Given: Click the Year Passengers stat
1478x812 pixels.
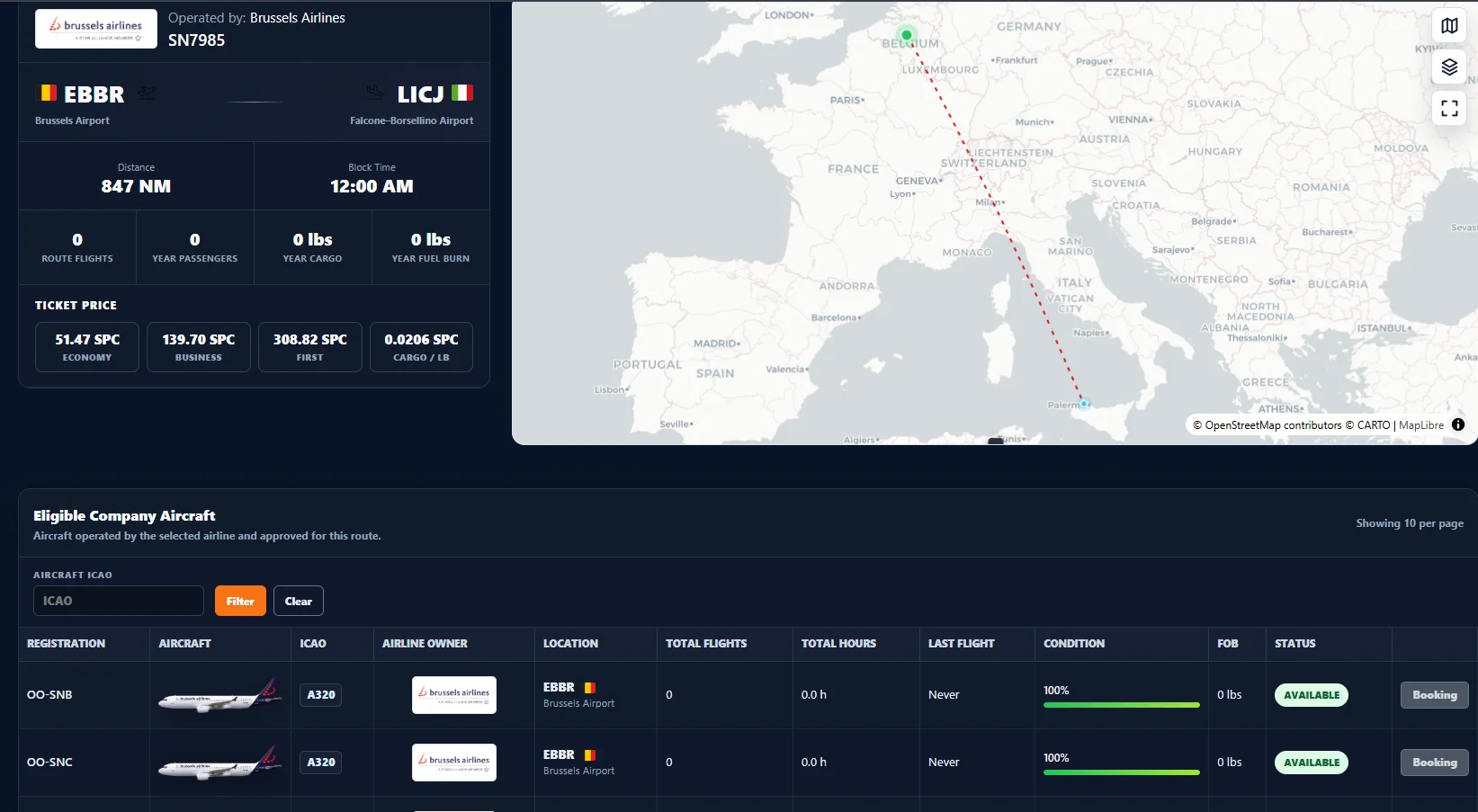Looking at the screenshot, I should coord(195,248).
